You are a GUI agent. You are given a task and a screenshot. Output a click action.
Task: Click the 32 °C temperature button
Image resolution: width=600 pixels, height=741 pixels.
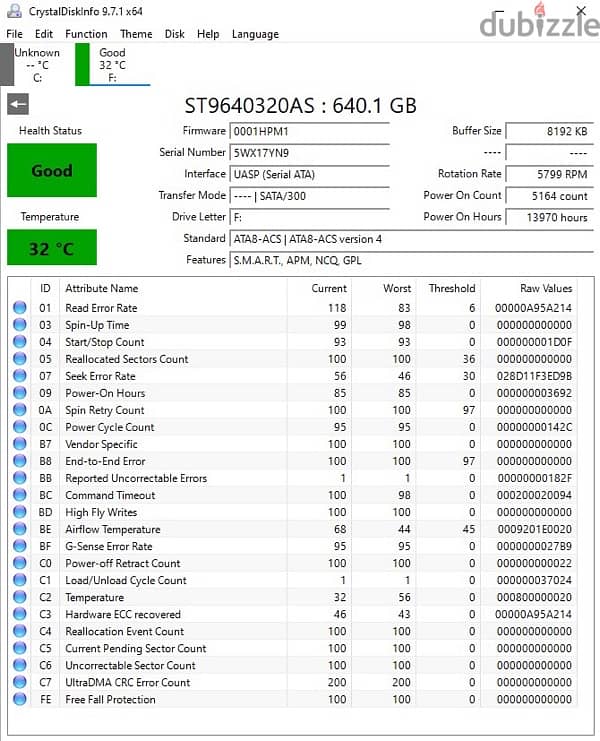(52, 248)
